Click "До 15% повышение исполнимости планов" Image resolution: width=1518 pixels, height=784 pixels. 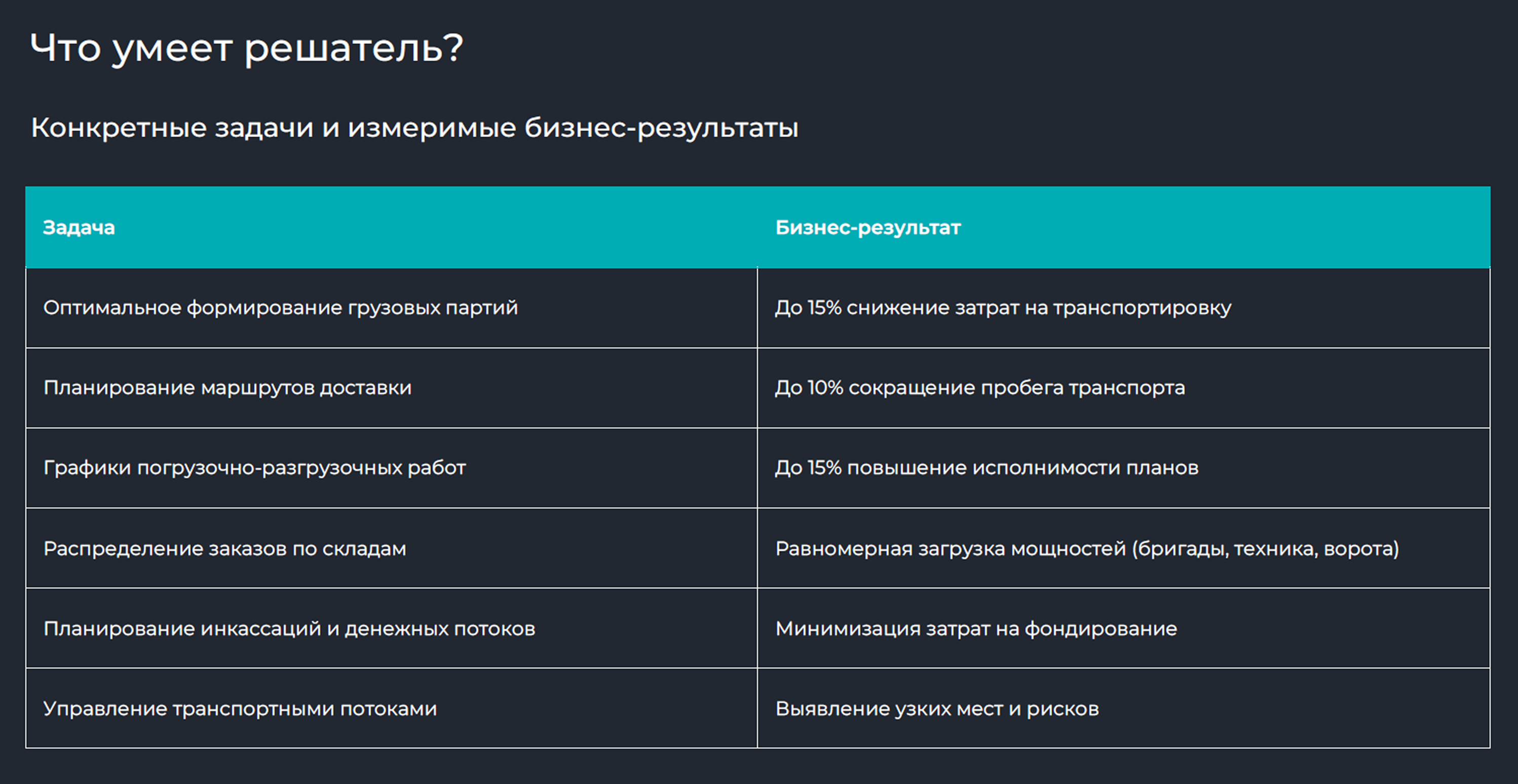pyautogui.click(x=986, y=467)
